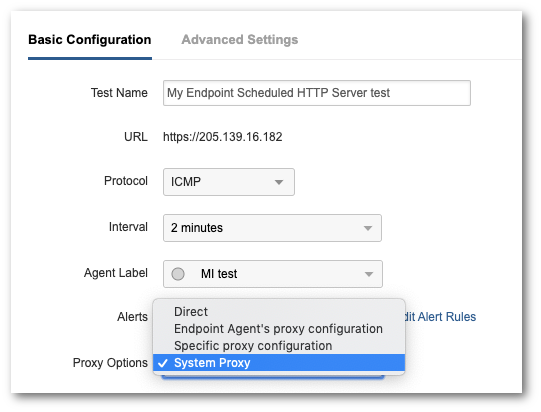The width and height of the screenshot is (541, 412).
Task: Open the Advanced Settings tab
Action: click(x=240, y=40)
